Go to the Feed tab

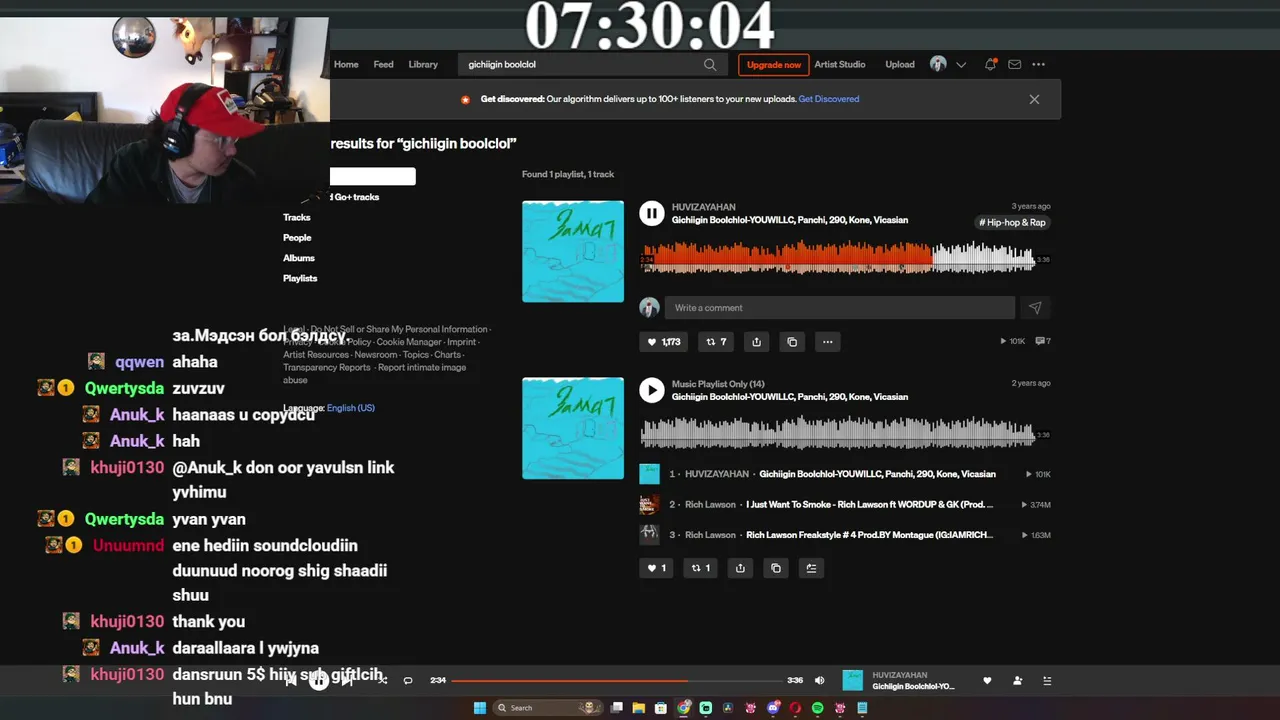(383, 65)
